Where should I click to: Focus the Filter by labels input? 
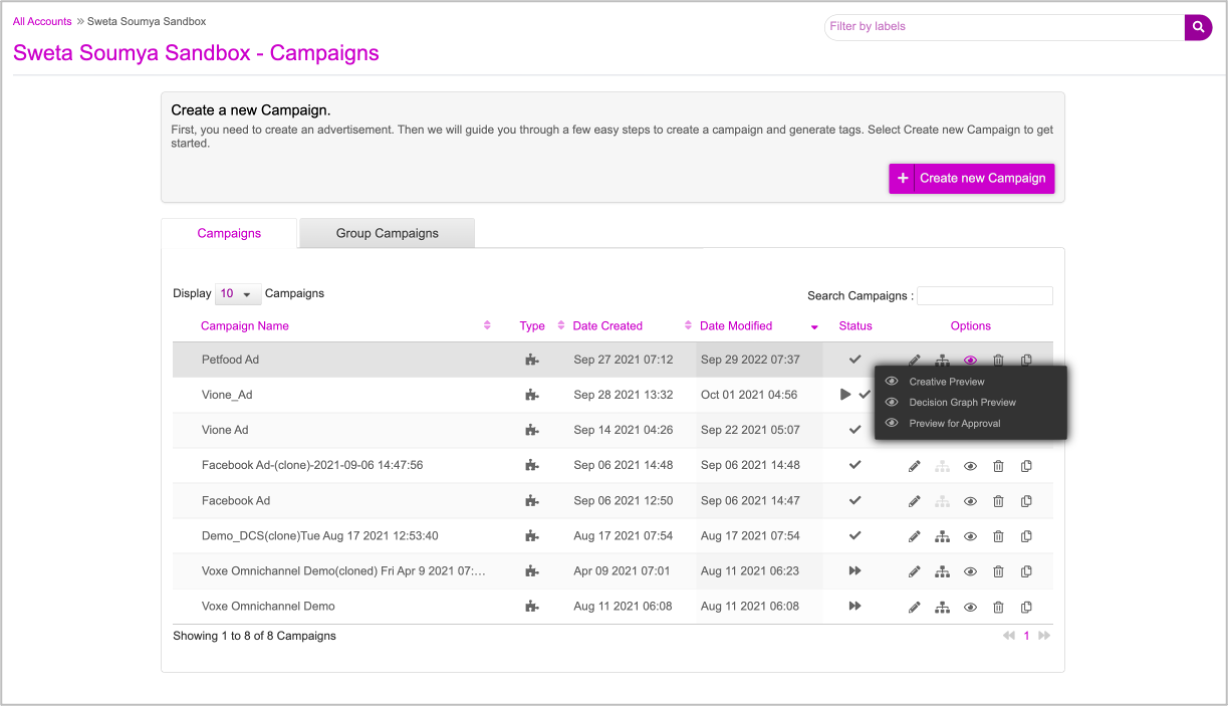pos(1004,27)
